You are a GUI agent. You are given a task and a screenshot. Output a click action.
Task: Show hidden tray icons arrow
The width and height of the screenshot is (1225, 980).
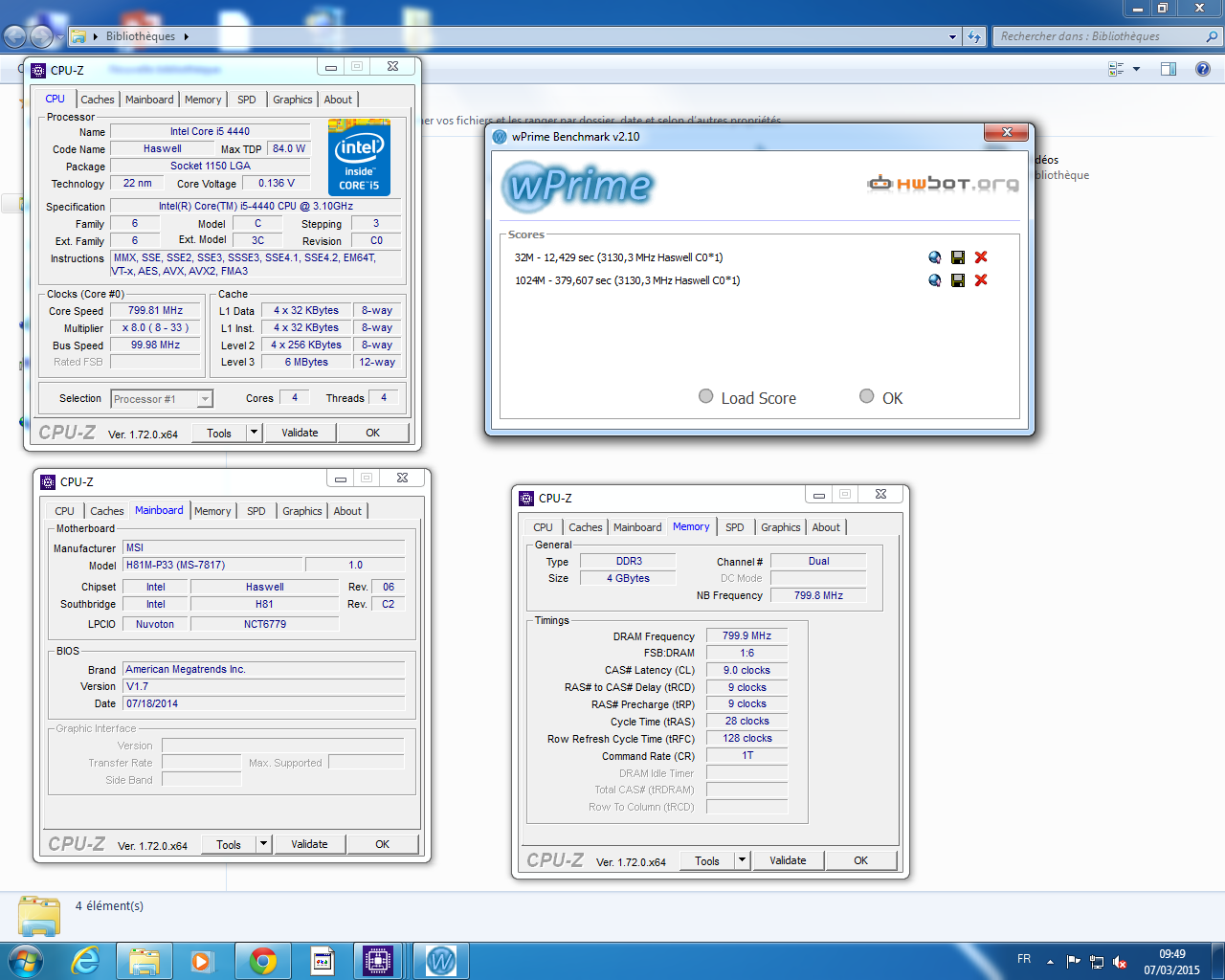coord(1050,962)
